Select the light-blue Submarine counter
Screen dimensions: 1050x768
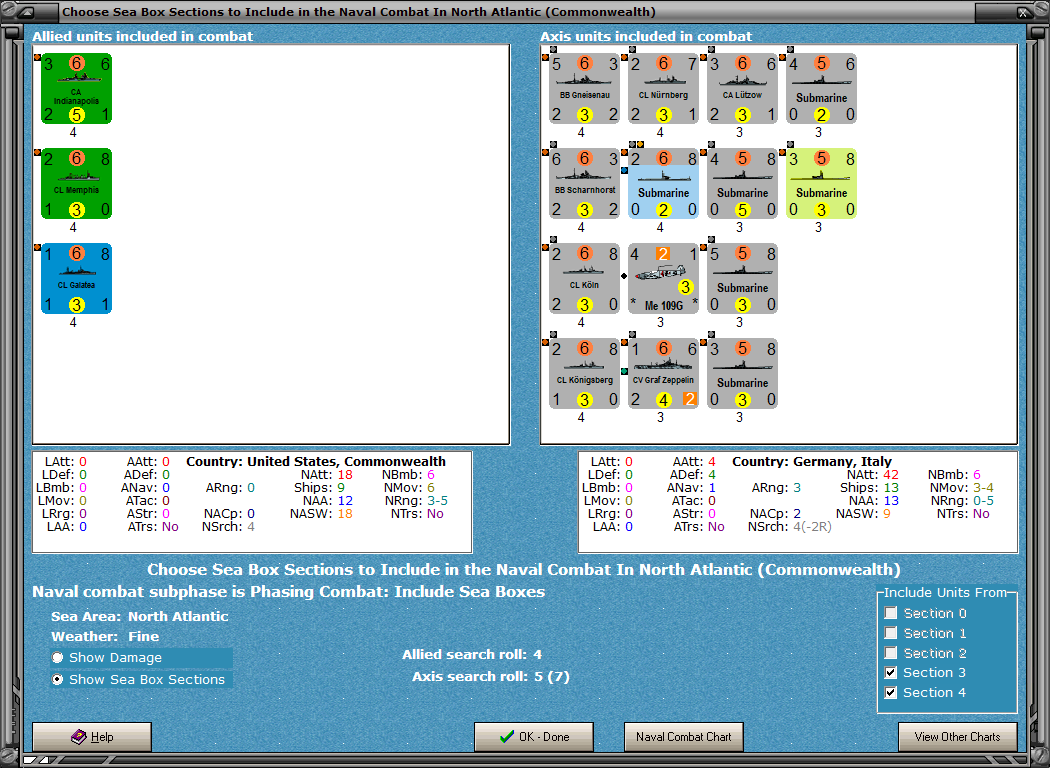pos(664,183)
